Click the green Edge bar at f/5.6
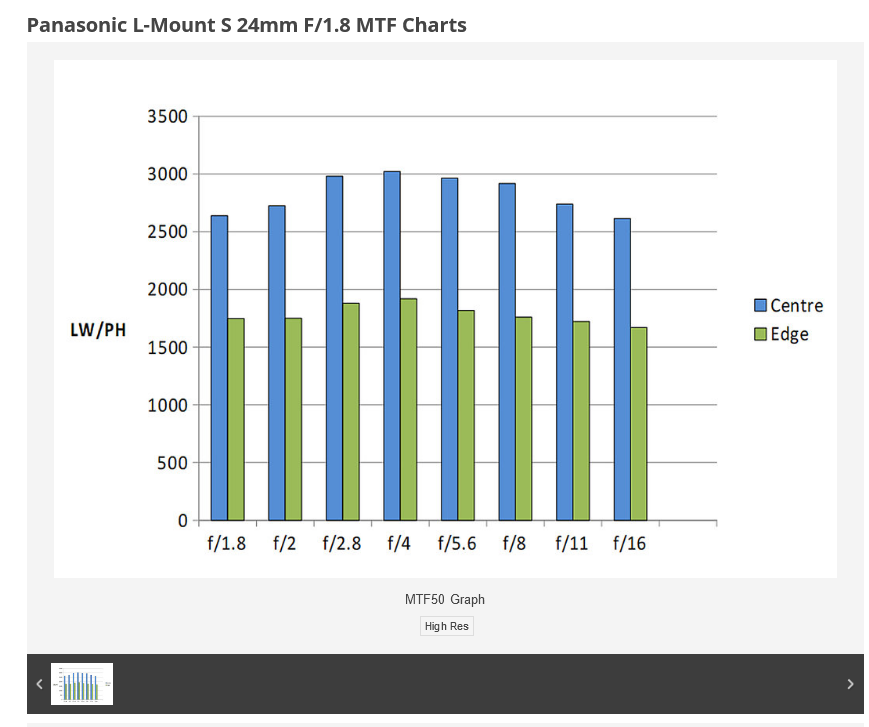 click(x=466, y=416)
